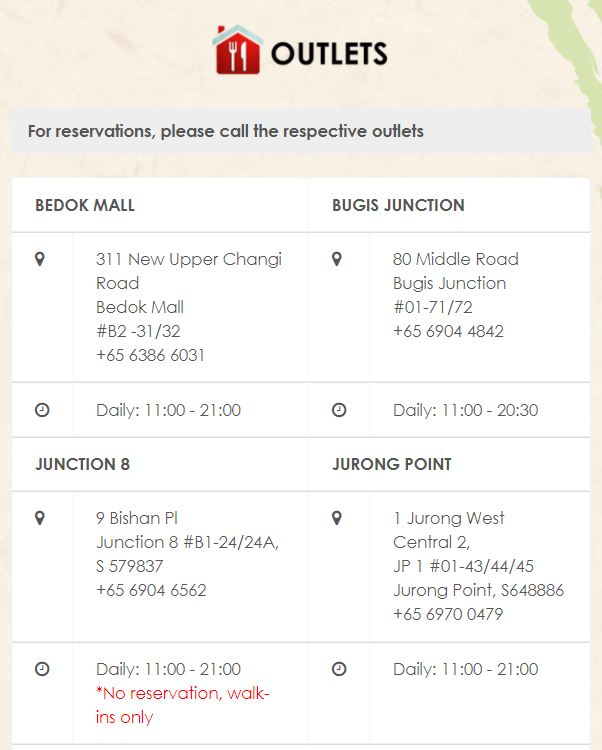Call Junction 8 at +65 6904 6562
Viewport: 602px width, 750px height.
coord(151,590)
